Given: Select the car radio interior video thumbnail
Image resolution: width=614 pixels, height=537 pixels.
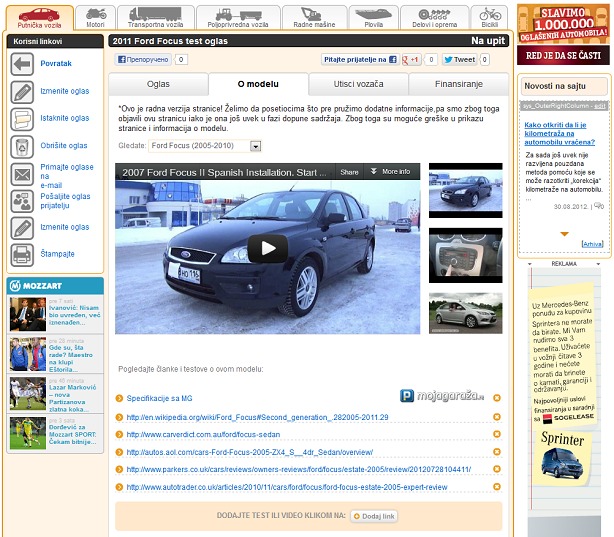Looking at the screenshot, I should pyautogui.click(x=466, y=255).
